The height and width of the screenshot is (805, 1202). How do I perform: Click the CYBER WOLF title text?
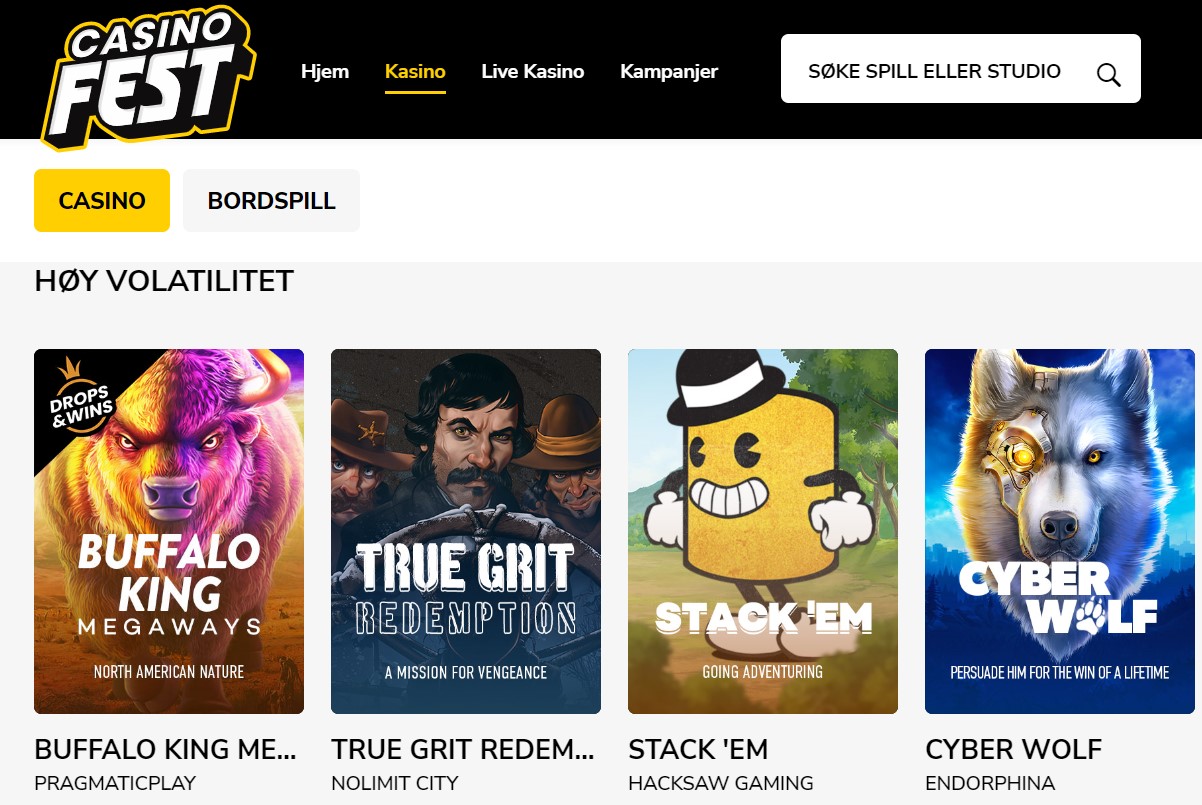[x=1014, y=749]
